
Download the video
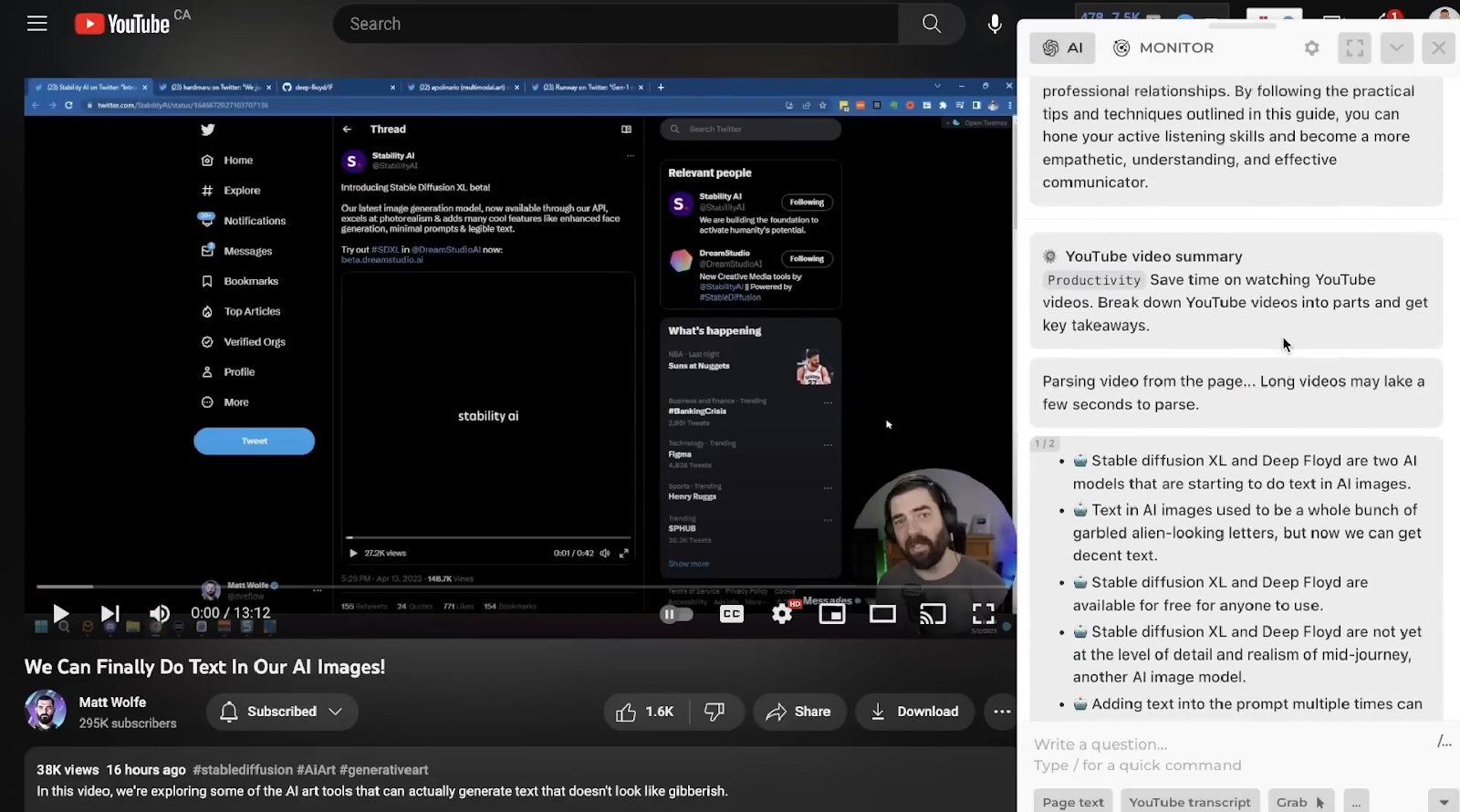pyautogui.click(x=914, y=712)
